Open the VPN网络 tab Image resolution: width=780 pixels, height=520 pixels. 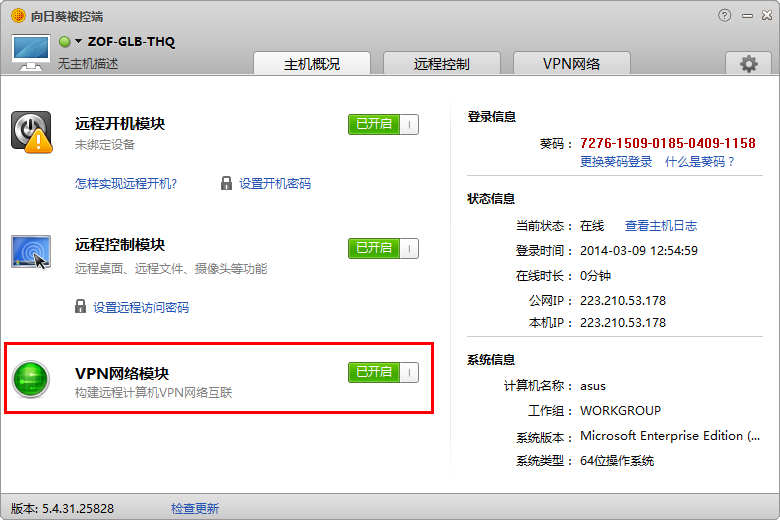pyautogui.click(x=571, y=64)
